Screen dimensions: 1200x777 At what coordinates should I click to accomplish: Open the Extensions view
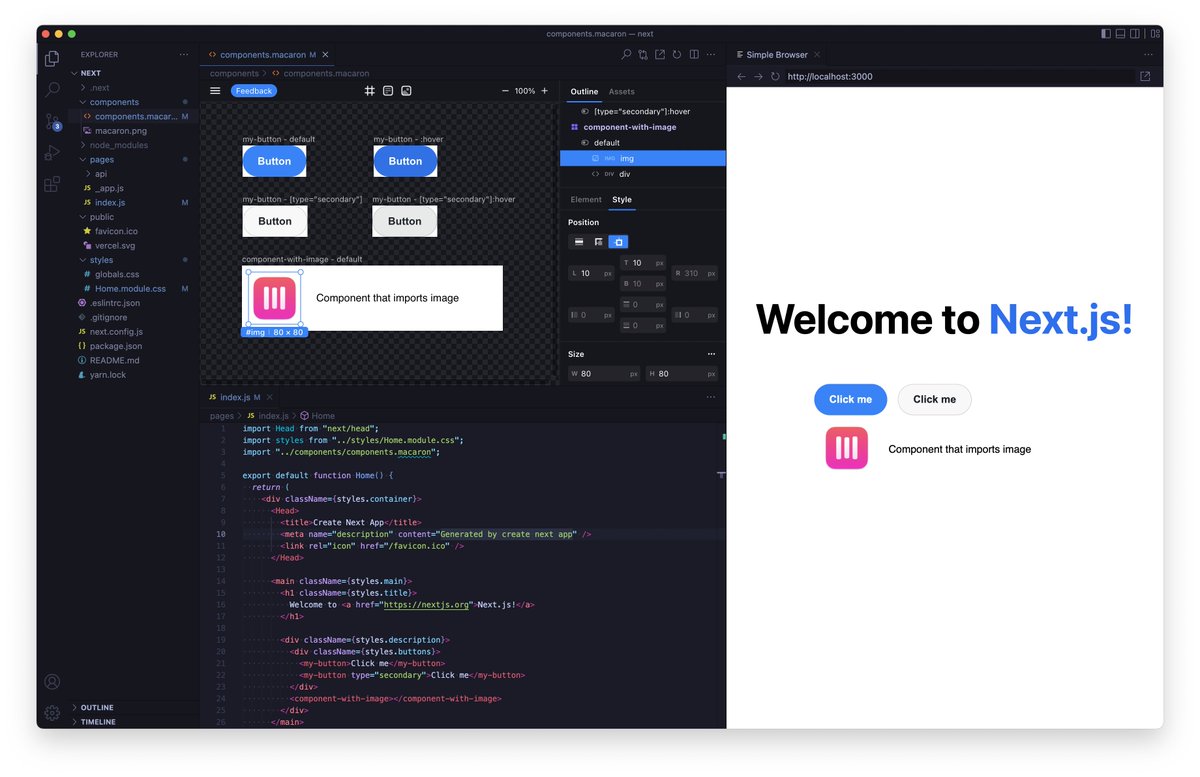pyautogui.click(x=52, y=184)
